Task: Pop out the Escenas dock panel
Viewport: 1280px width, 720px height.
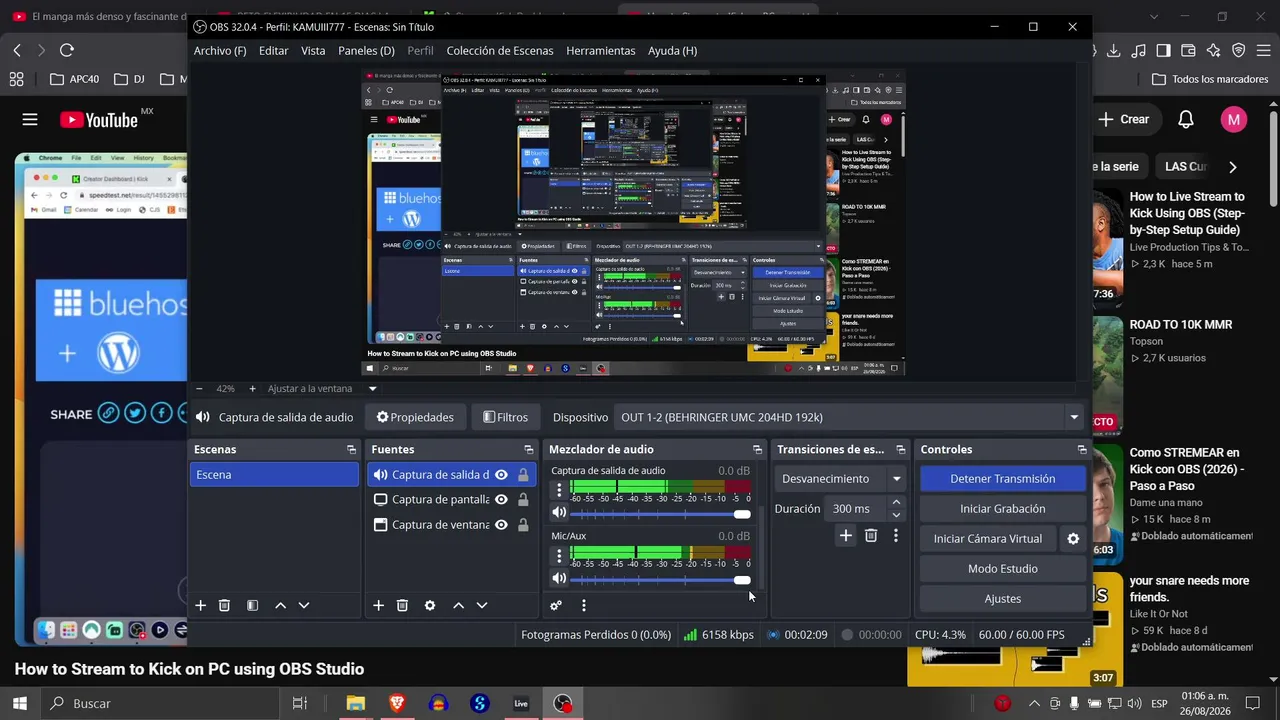Action: (351, 450)
